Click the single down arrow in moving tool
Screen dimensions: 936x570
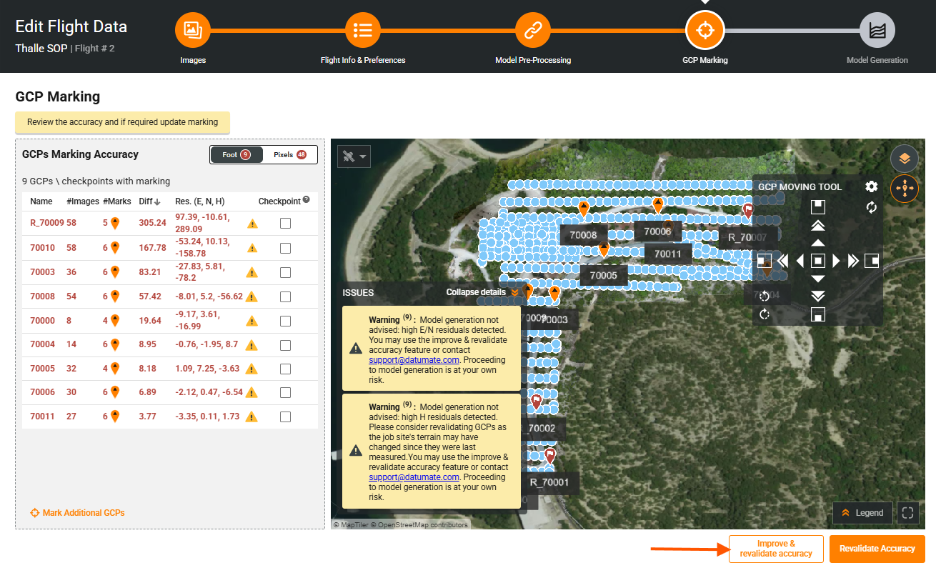tap(818, 279)
